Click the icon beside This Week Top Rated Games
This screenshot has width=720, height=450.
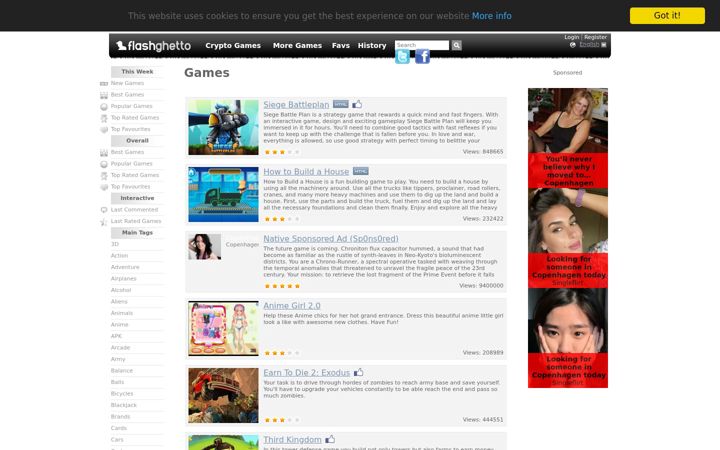point(104,118)
